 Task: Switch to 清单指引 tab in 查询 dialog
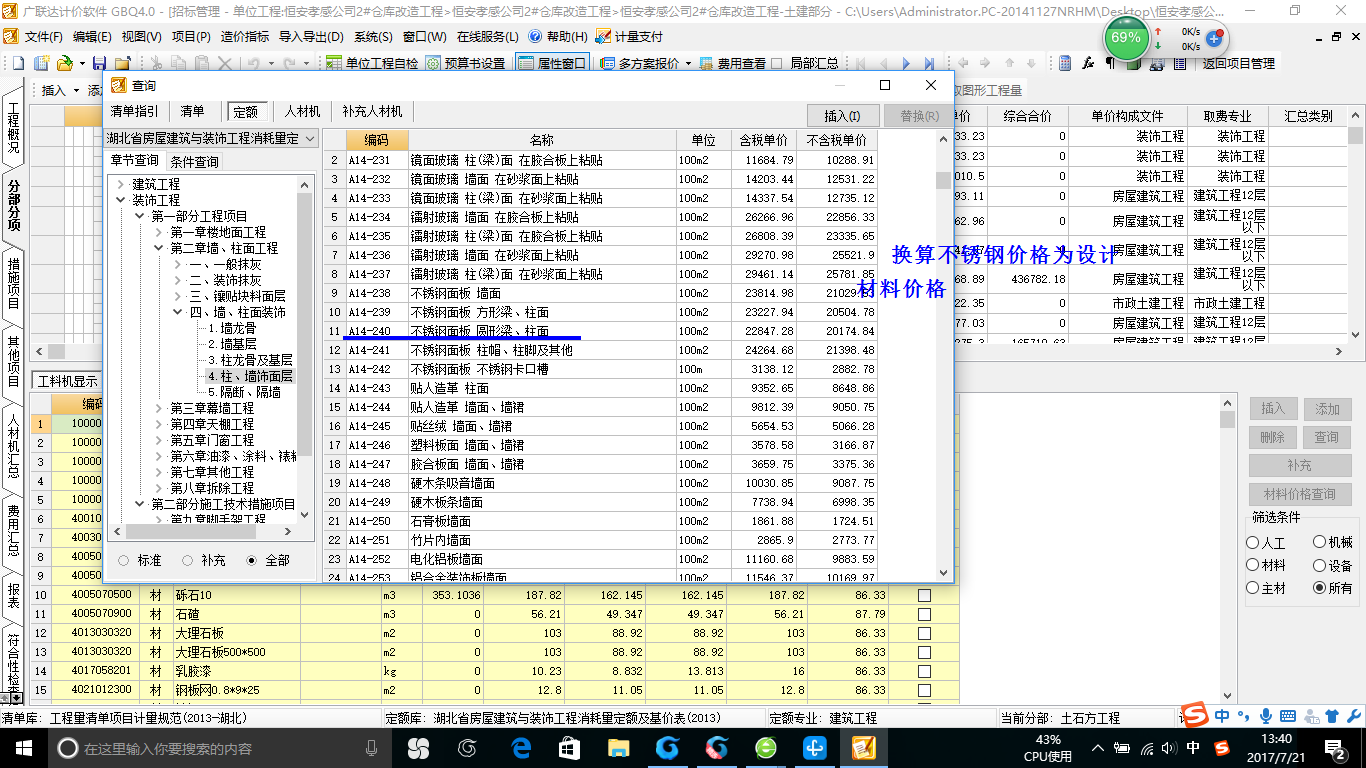pyautogui.click(x=134, y=112)
